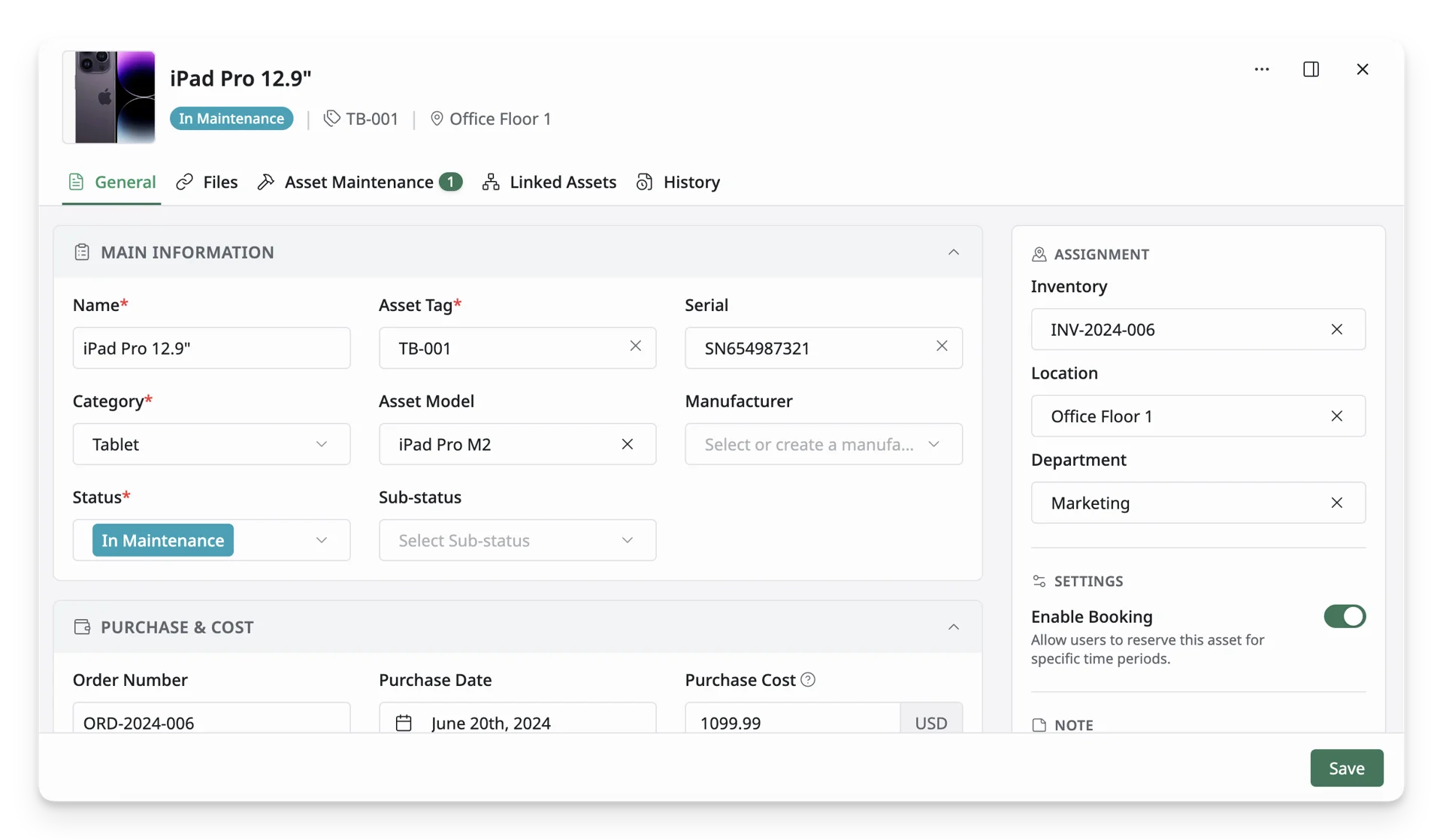Toggle the side panel layout icon
The image size is (1443, 840).
pos(1311,69)
